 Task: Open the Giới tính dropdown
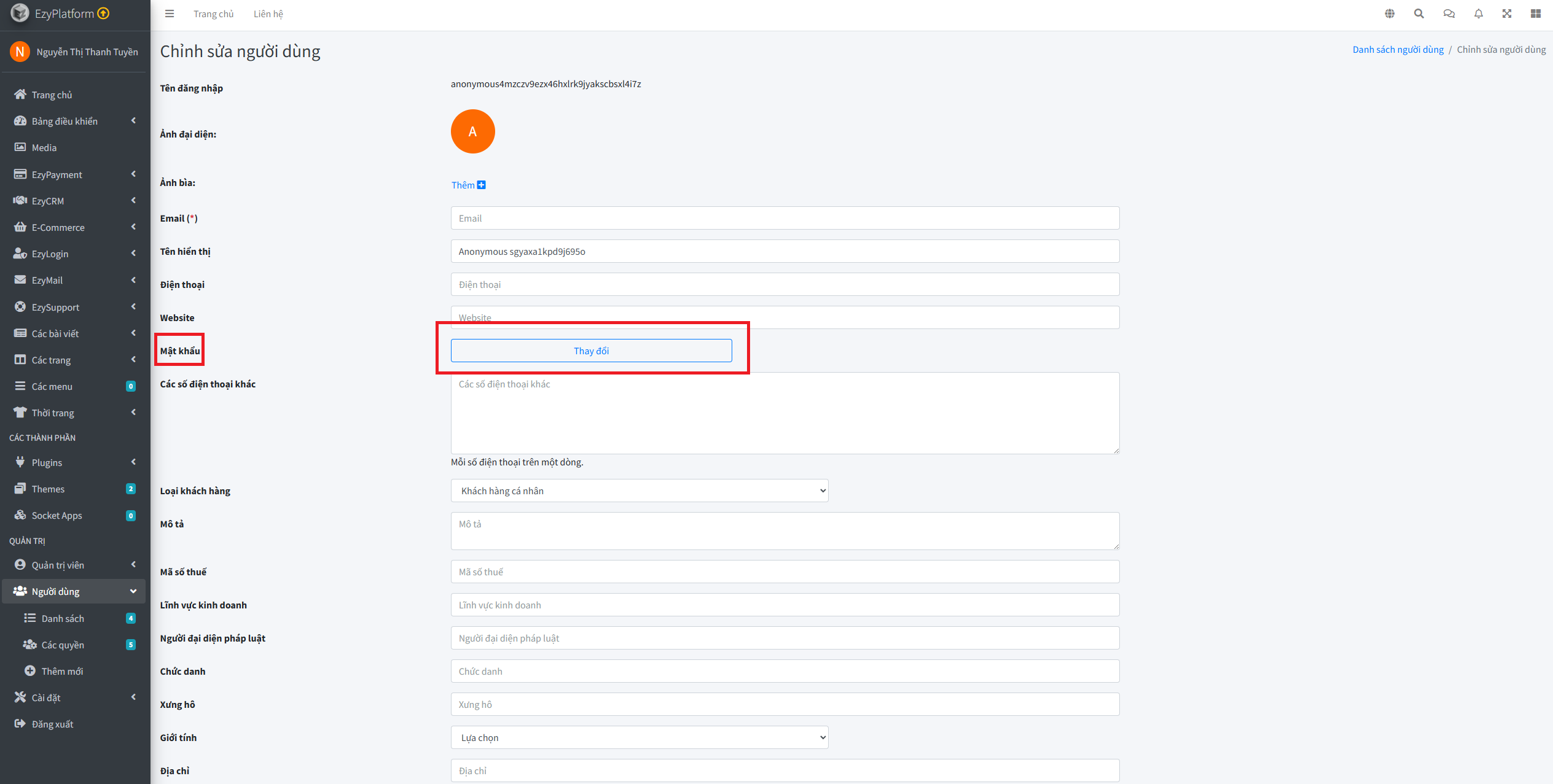point(639,737)
